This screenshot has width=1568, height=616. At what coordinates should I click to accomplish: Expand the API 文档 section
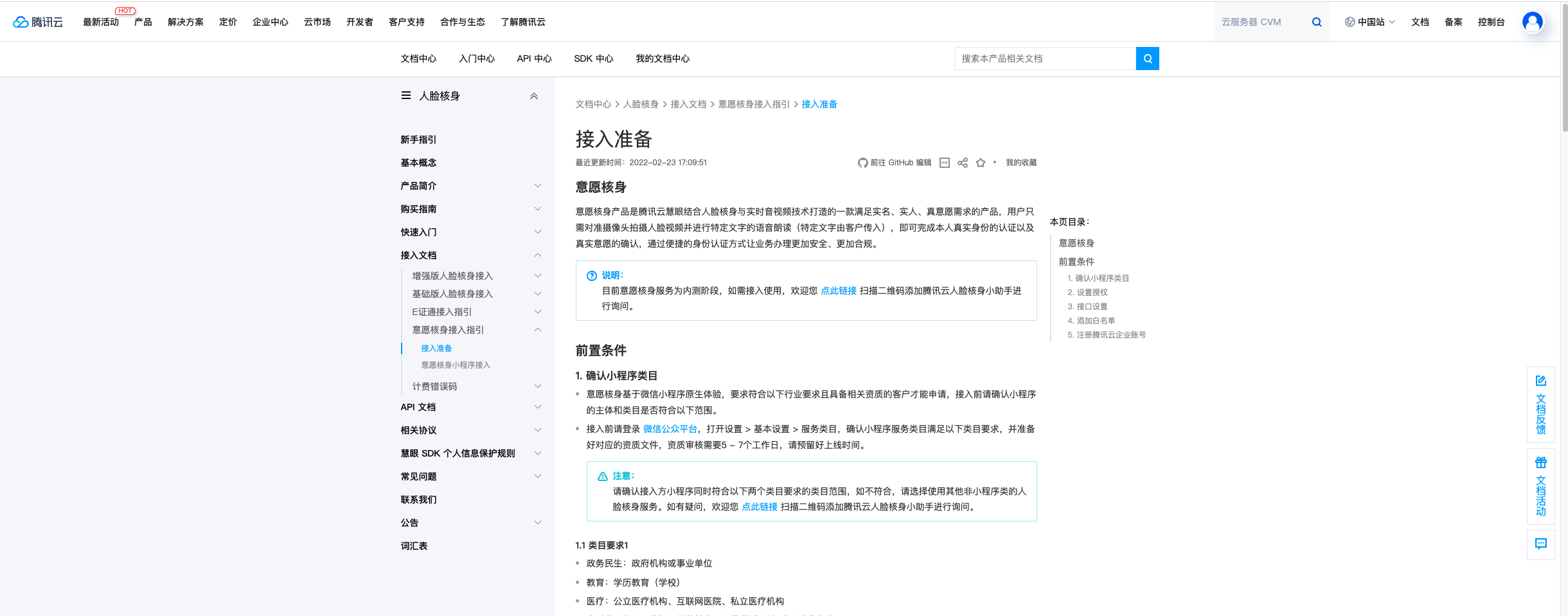tap(538, 407)
